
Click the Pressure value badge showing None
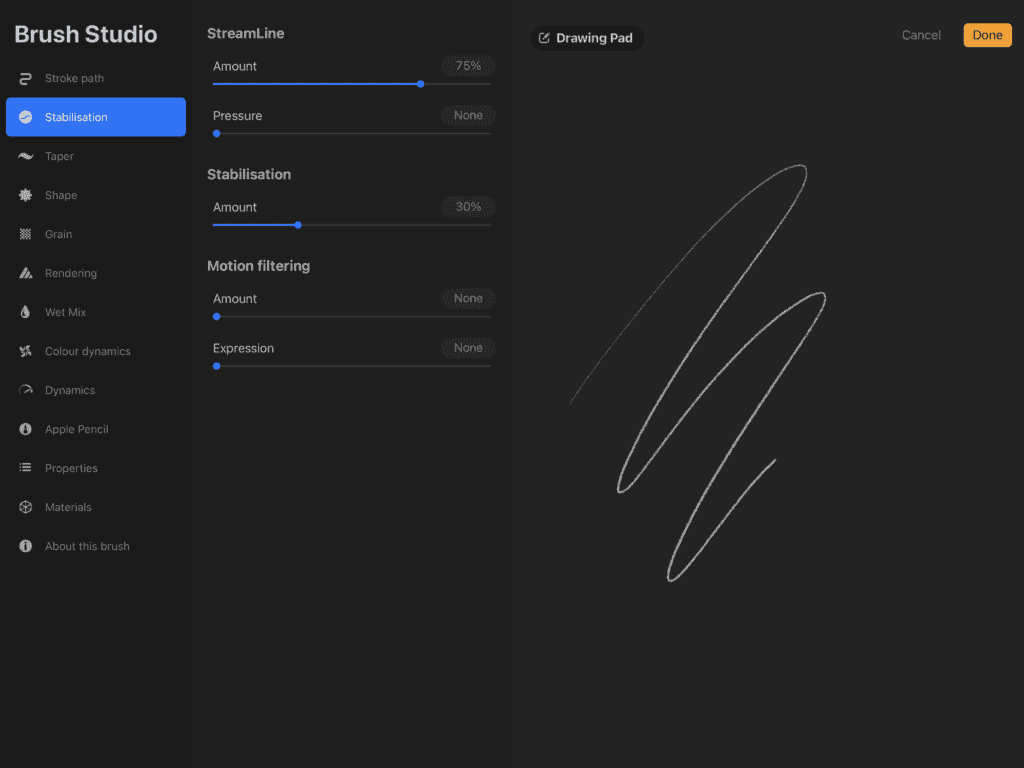(x=468, y=115)
